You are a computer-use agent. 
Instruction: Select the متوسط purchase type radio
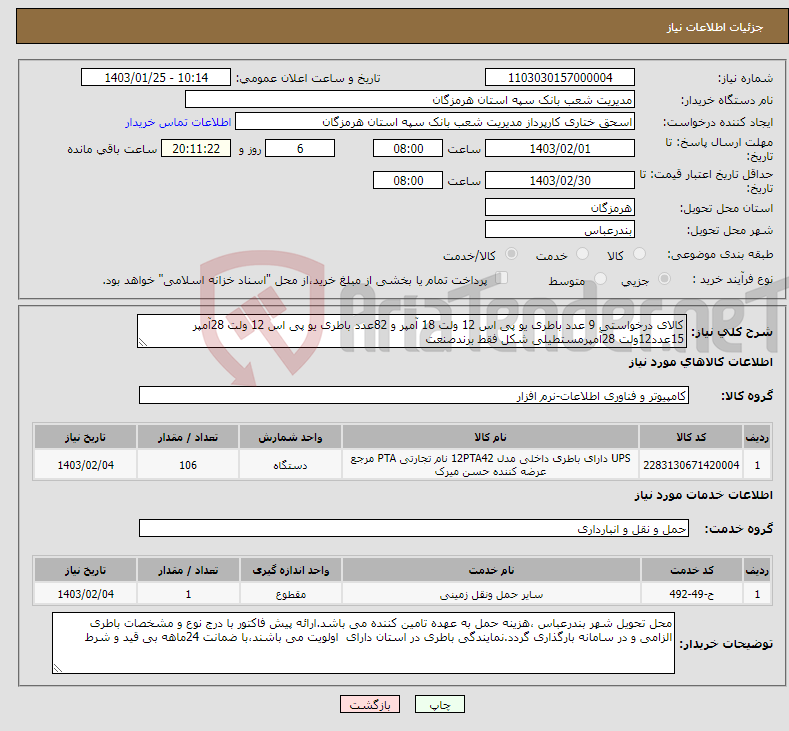click(600, 279)
